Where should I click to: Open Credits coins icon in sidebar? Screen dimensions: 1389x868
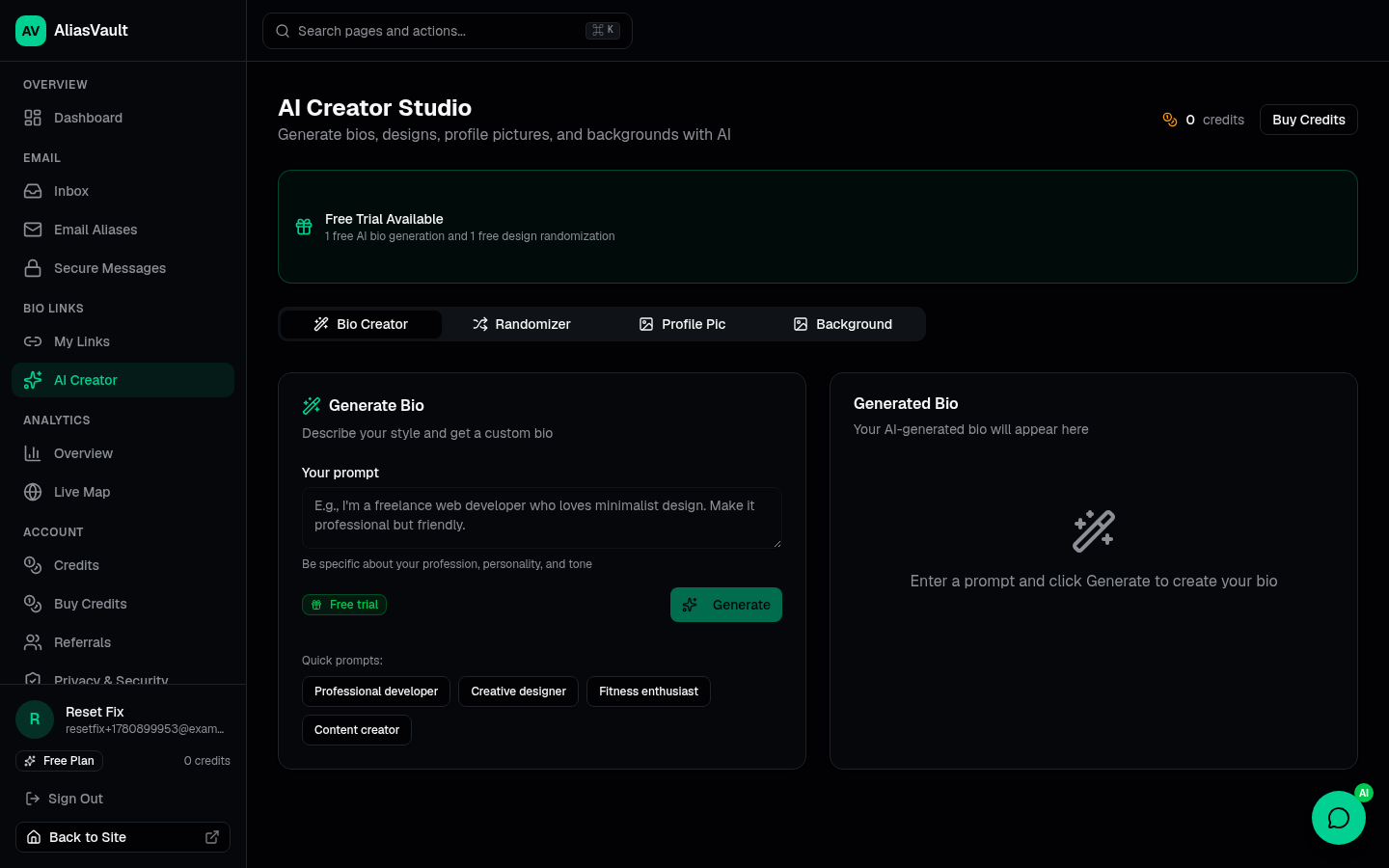click(x=33, y=565)
